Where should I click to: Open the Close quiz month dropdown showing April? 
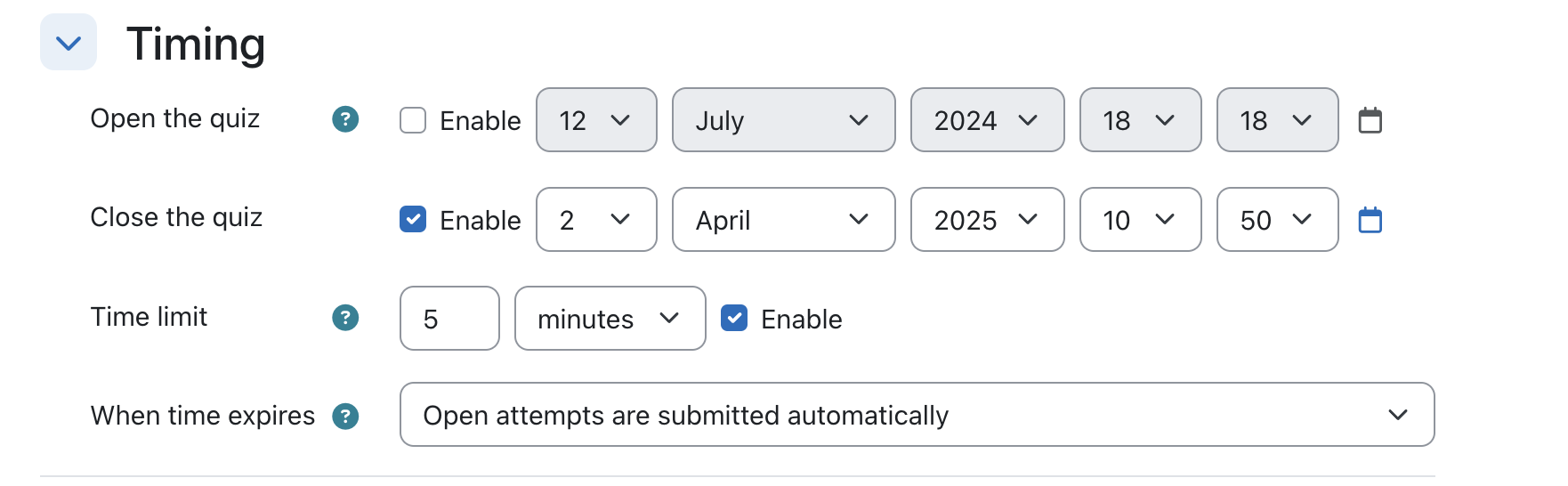[x=784, y=220]
